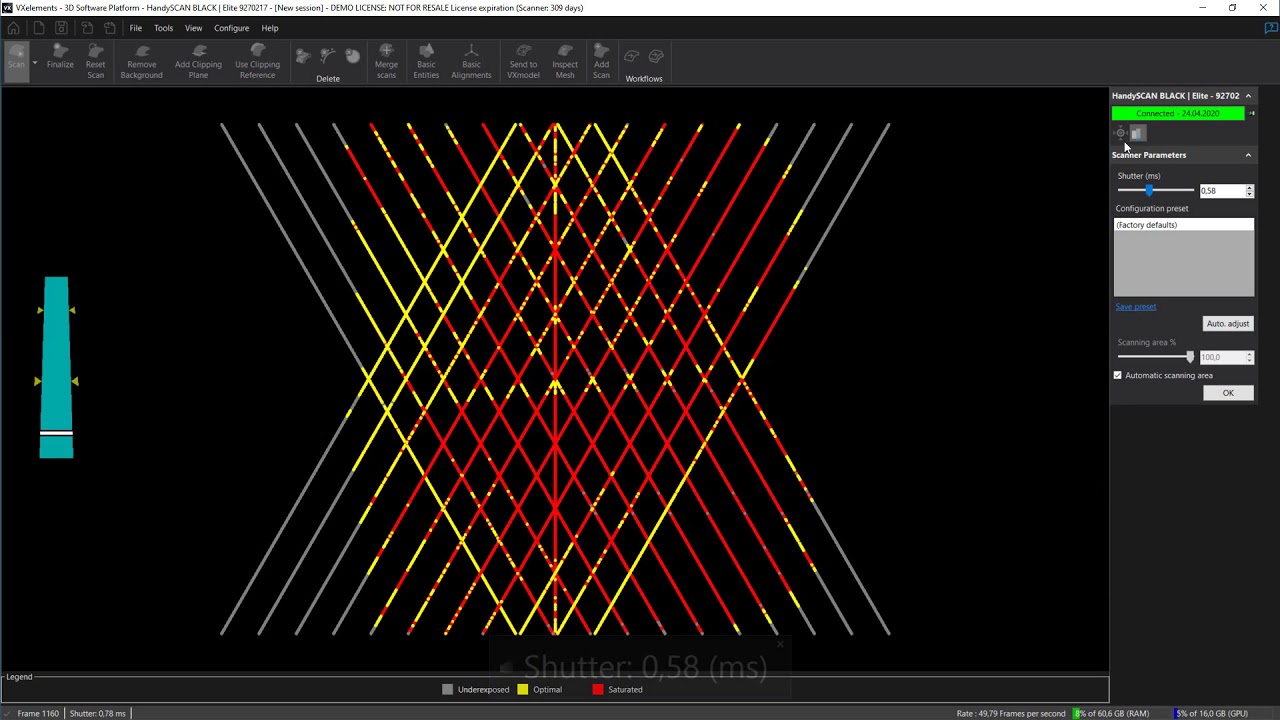Collapse the Scanner Parameters section
1280x720 pixels.
pos(1248,155)
